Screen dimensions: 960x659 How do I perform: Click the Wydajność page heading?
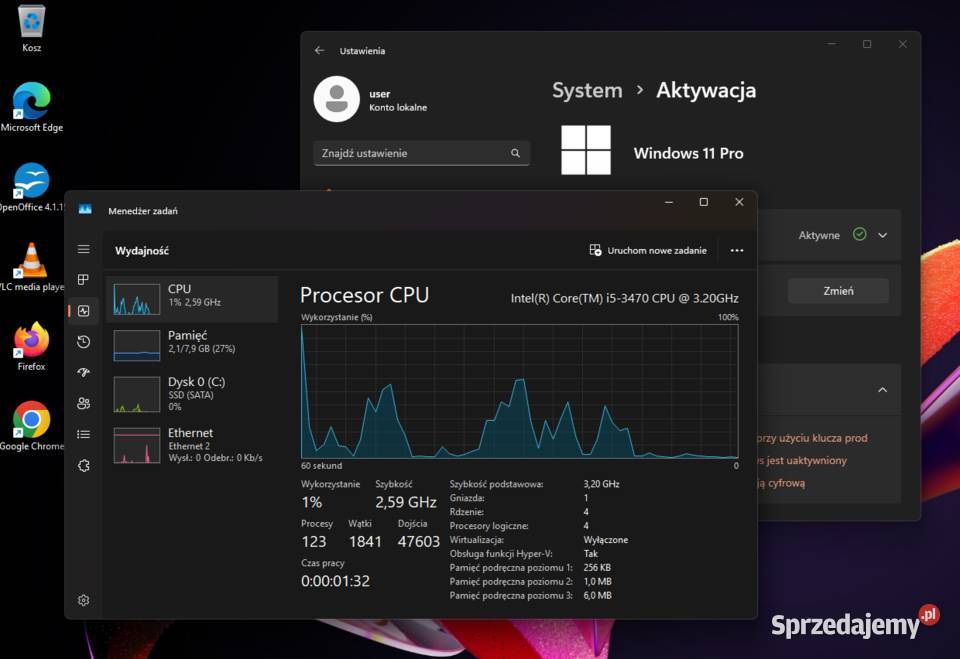142,250
